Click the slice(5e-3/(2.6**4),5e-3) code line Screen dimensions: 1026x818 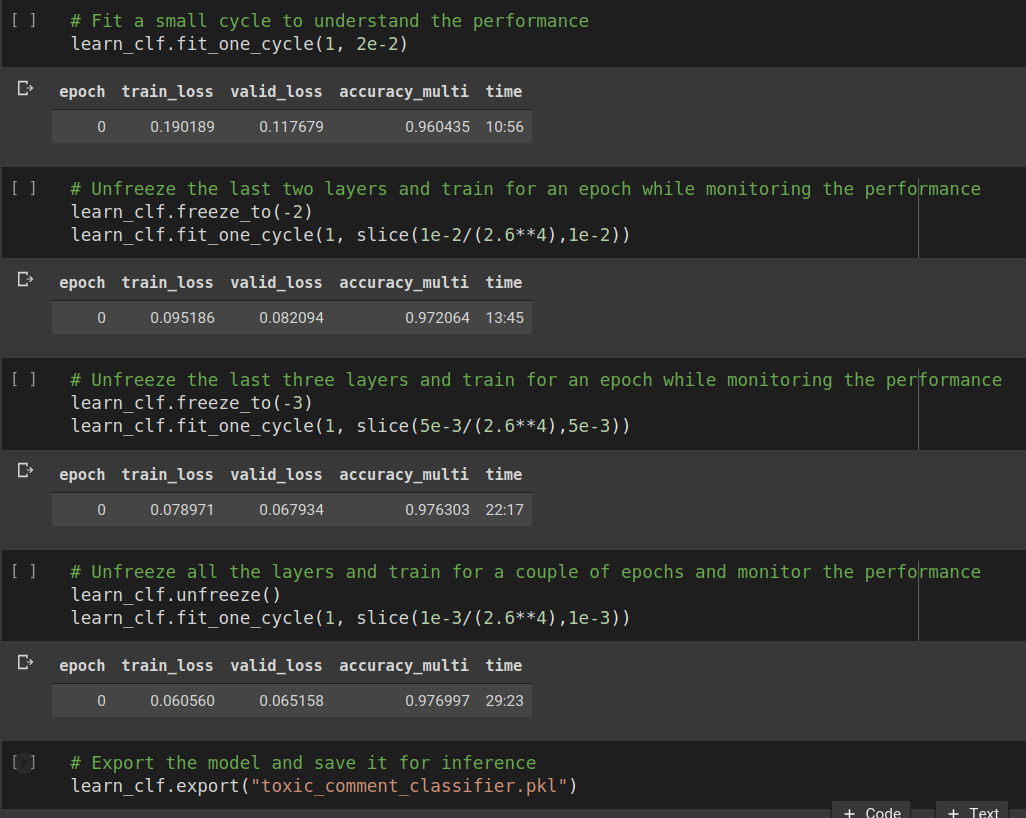pyautogui.click(x=350, y=426)
